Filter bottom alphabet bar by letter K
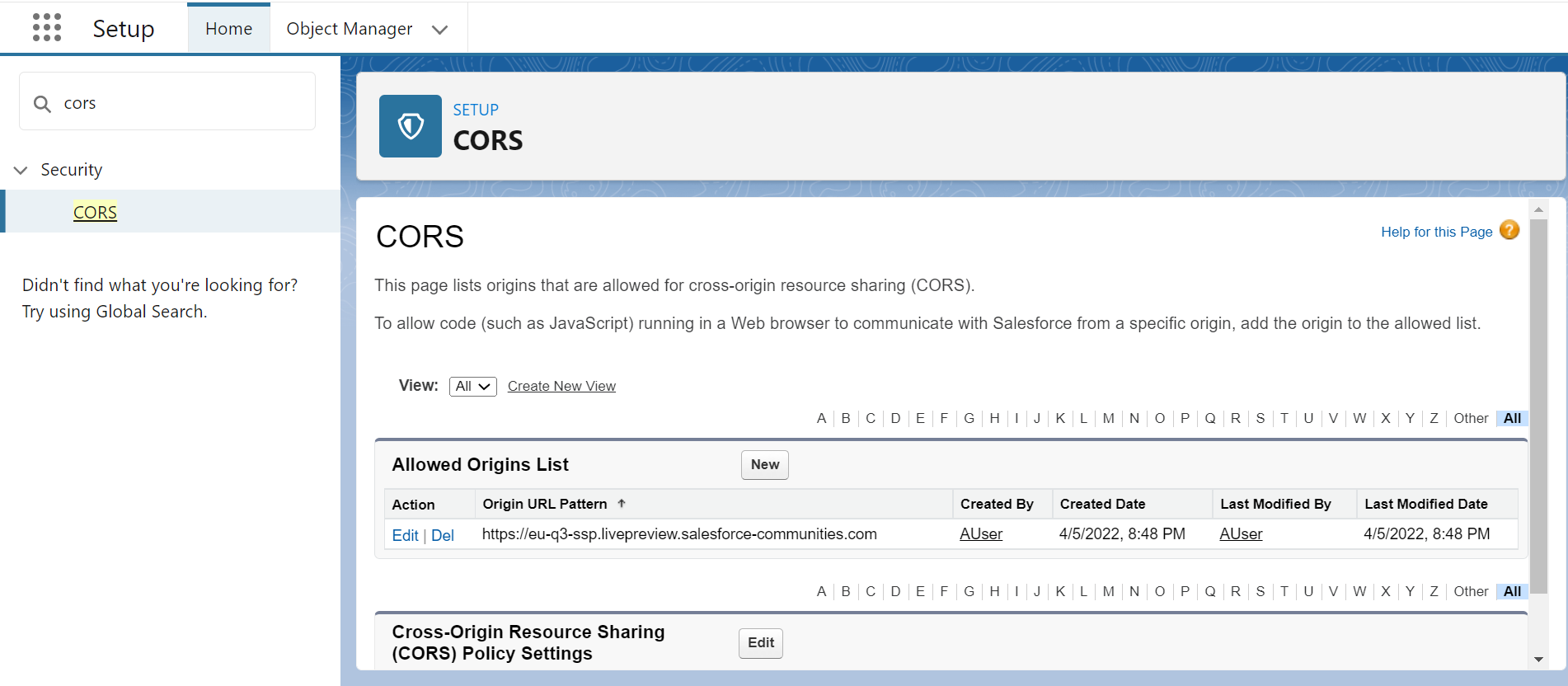 tap(1060, 591)
